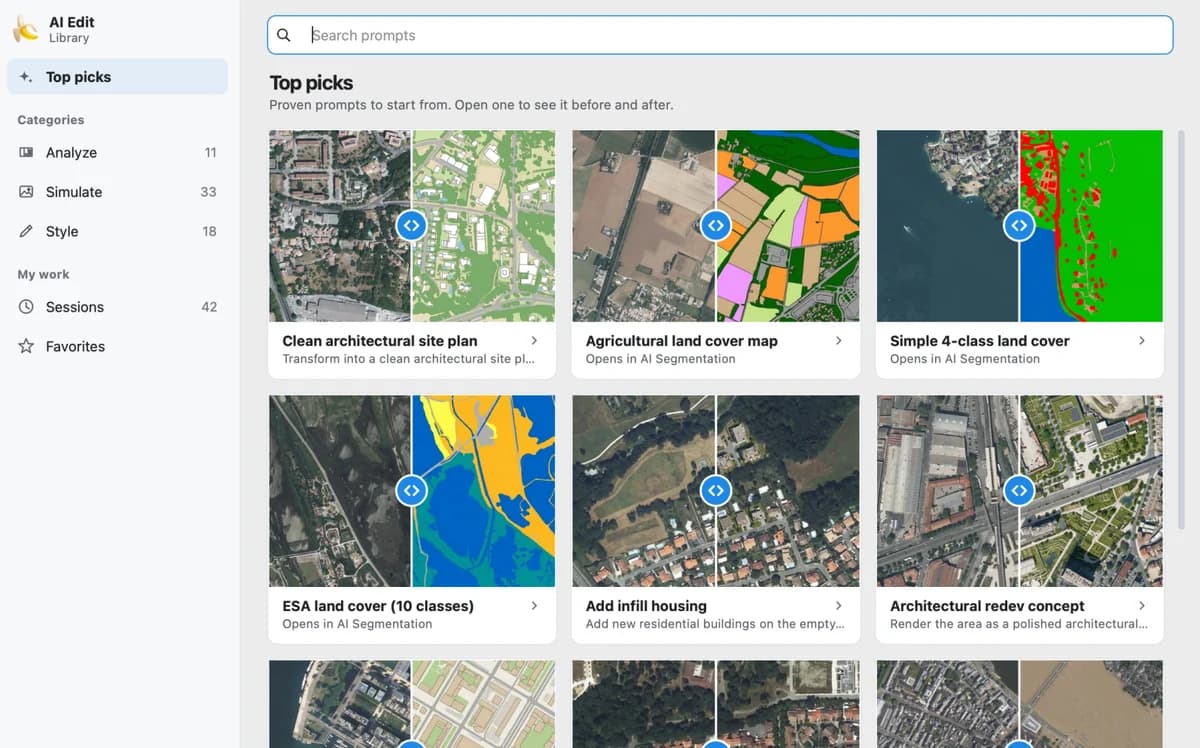
Task: Click compare handle on Agricultural land cover map
Action: pyautogui.click(x=715, y=225)
